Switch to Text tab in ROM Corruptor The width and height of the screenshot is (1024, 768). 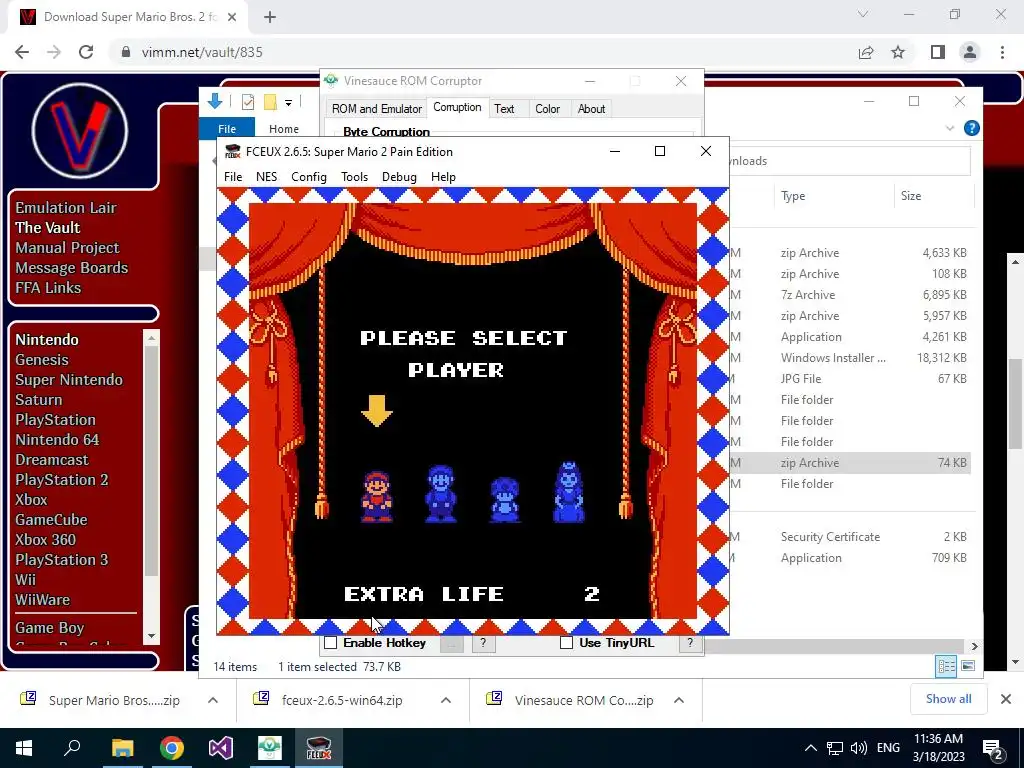coord(504,109)
